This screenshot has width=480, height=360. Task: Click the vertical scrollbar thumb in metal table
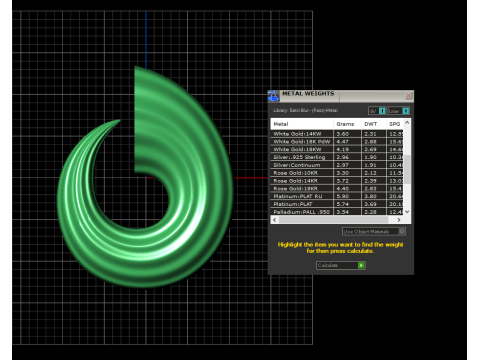(x=407, y=169)
